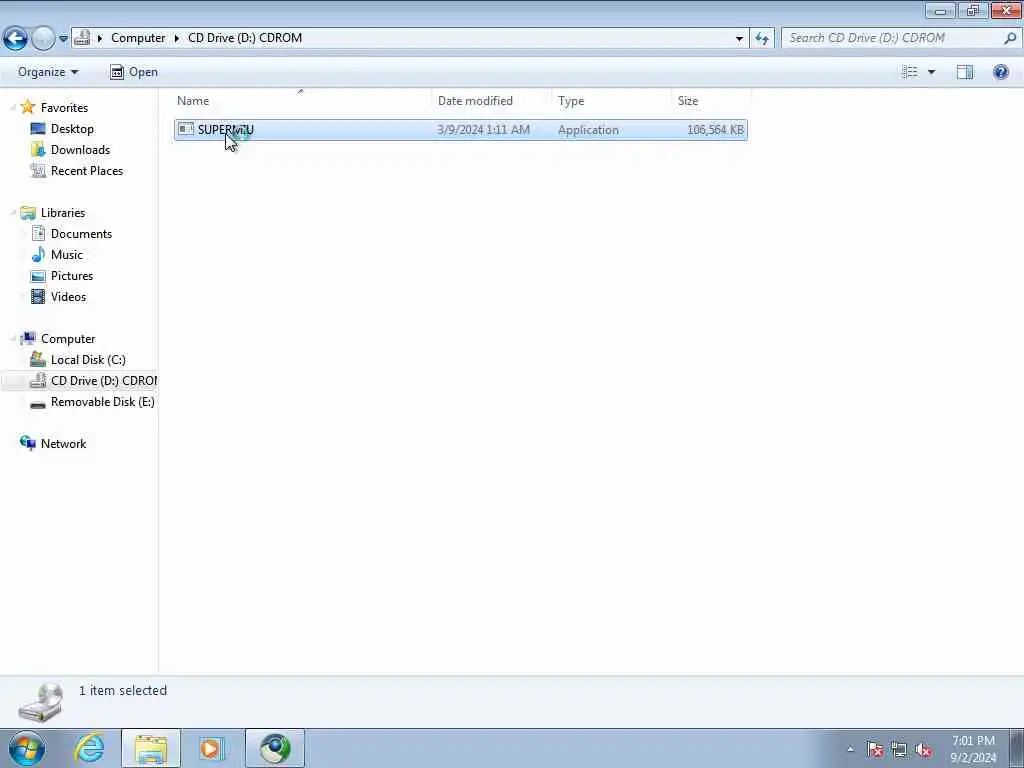Image resolution: width=1024 pixels, height=768 pixels.
Task: Launch Internet Explorer from the taskbar
Action: click(x=89, y=748)
